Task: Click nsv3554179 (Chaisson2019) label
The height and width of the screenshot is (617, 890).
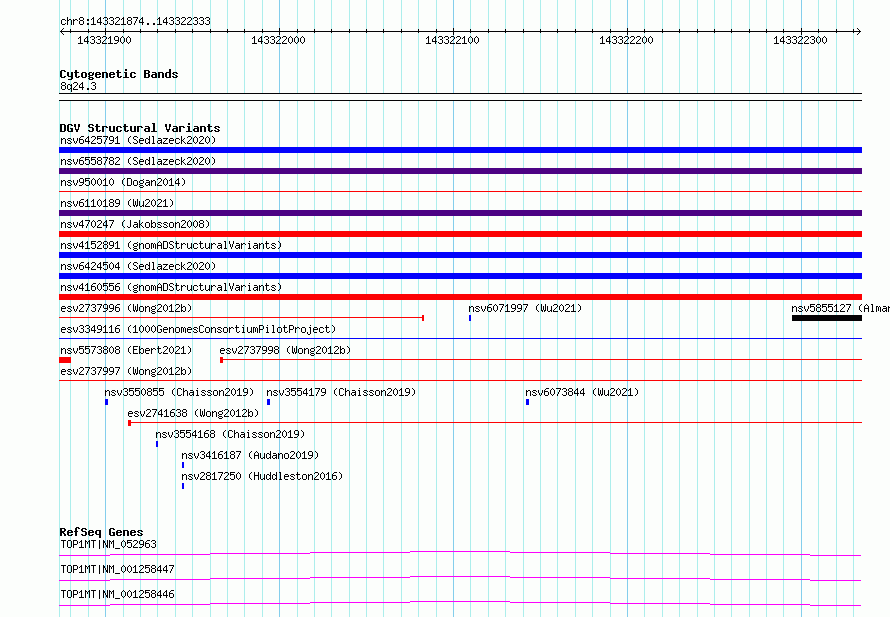Action: (x=341, y=392)
